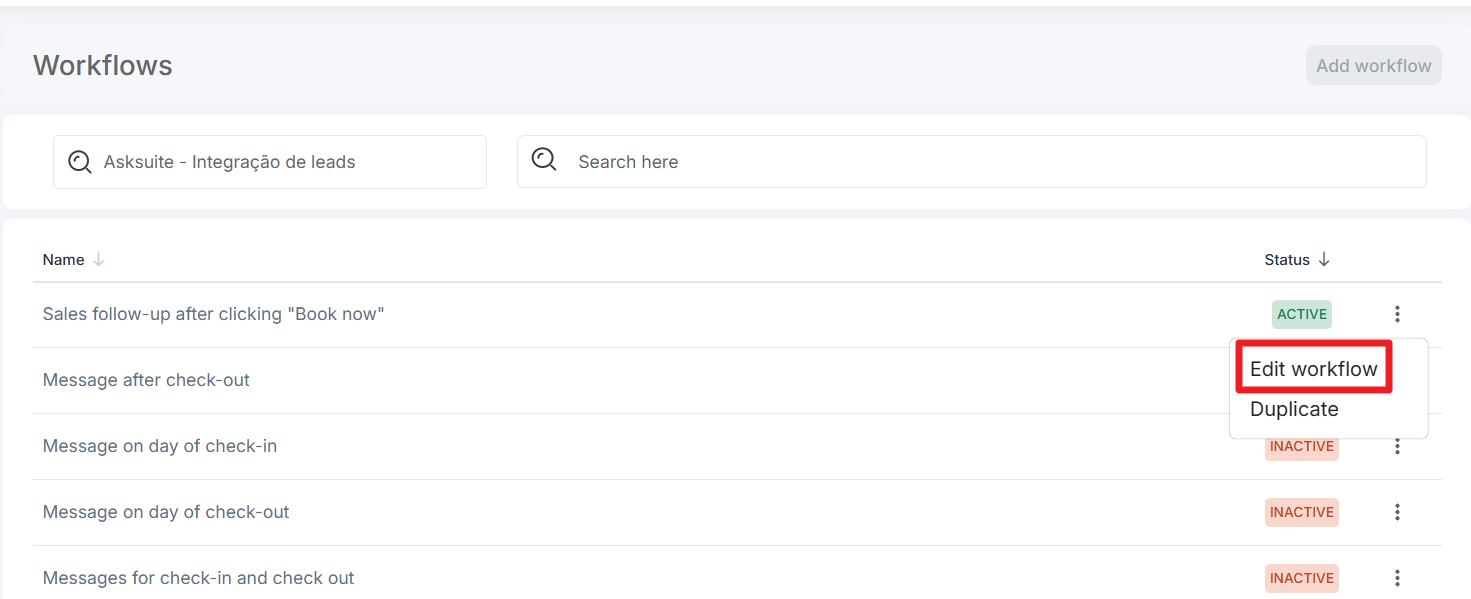Open the three-dot menu for the Sales follow-up row
The width and height of the screenshot is (1471, 599).
[1397, 314]
